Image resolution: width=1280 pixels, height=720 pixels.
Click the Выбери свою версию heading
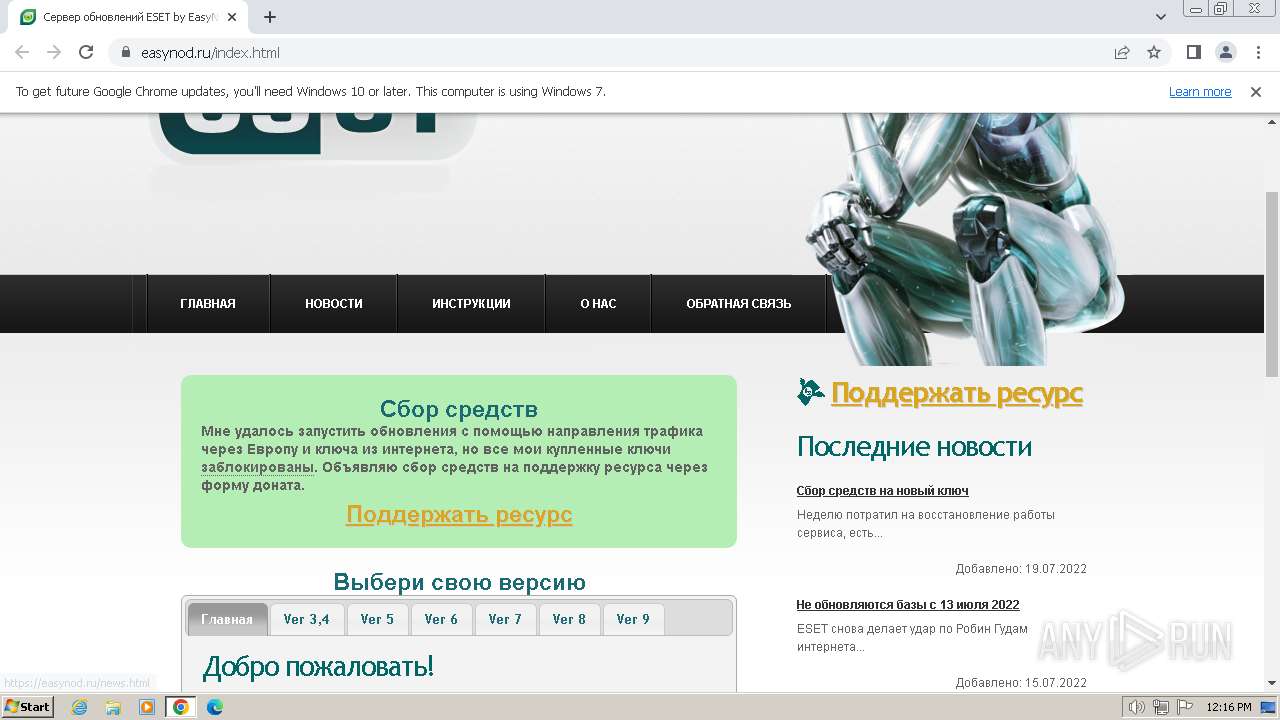[459, 582]
